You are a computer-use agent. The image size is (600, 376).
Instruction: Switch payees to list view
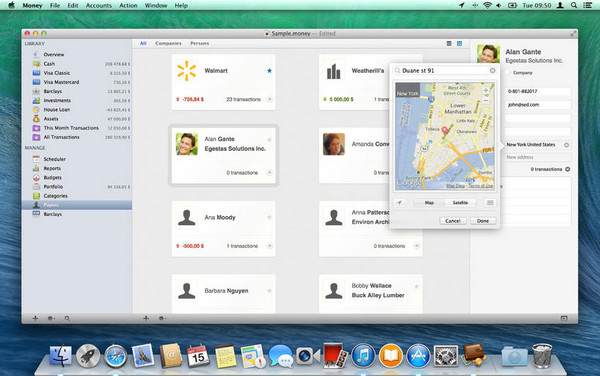click(449, 44)
